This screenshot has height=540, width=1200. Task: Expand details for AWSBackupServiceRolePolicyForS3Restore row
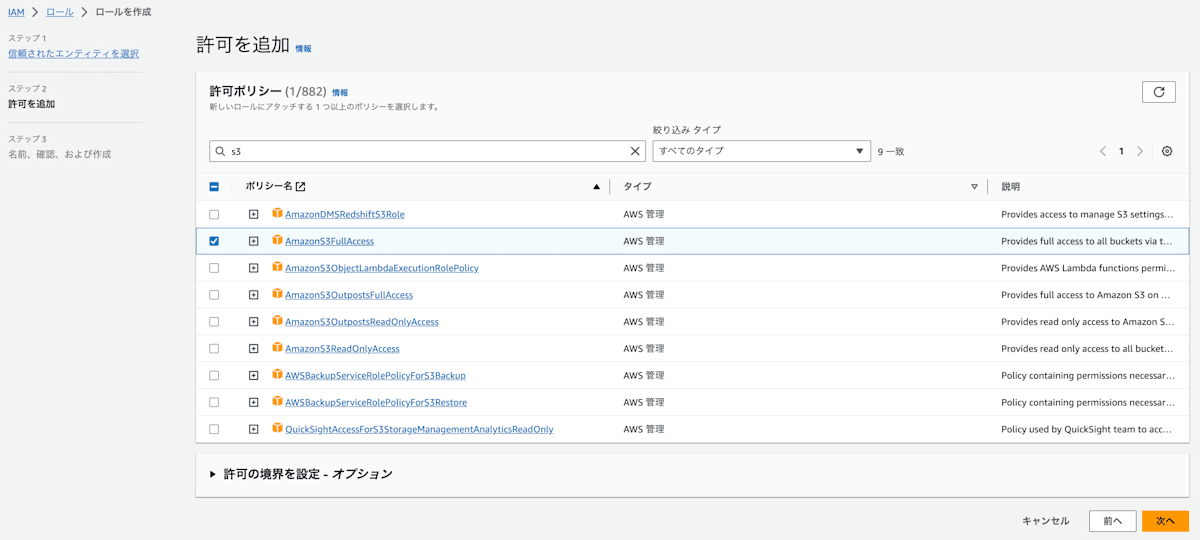(x=254, y=402)
